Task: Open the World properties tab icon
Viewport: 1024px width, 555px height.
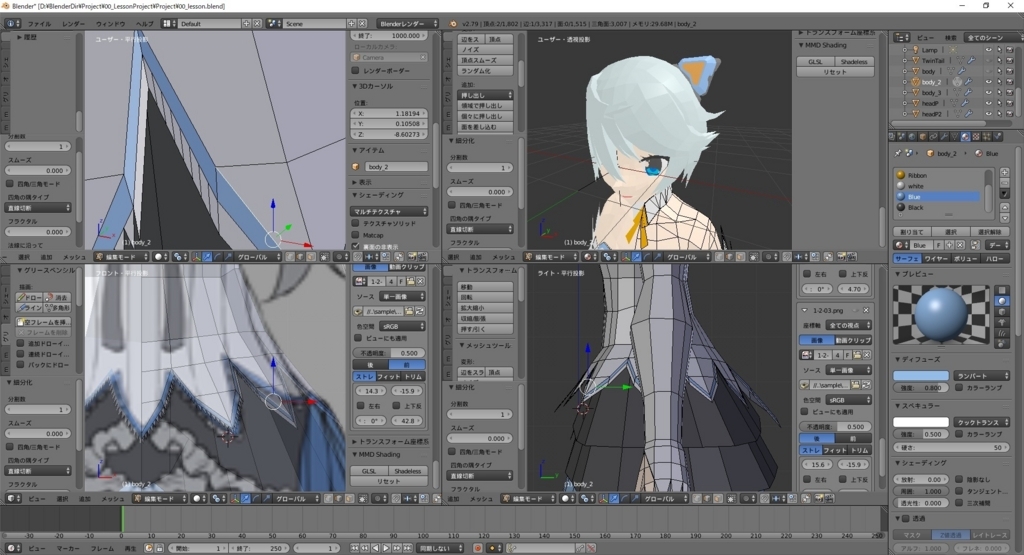Action: 912,136
